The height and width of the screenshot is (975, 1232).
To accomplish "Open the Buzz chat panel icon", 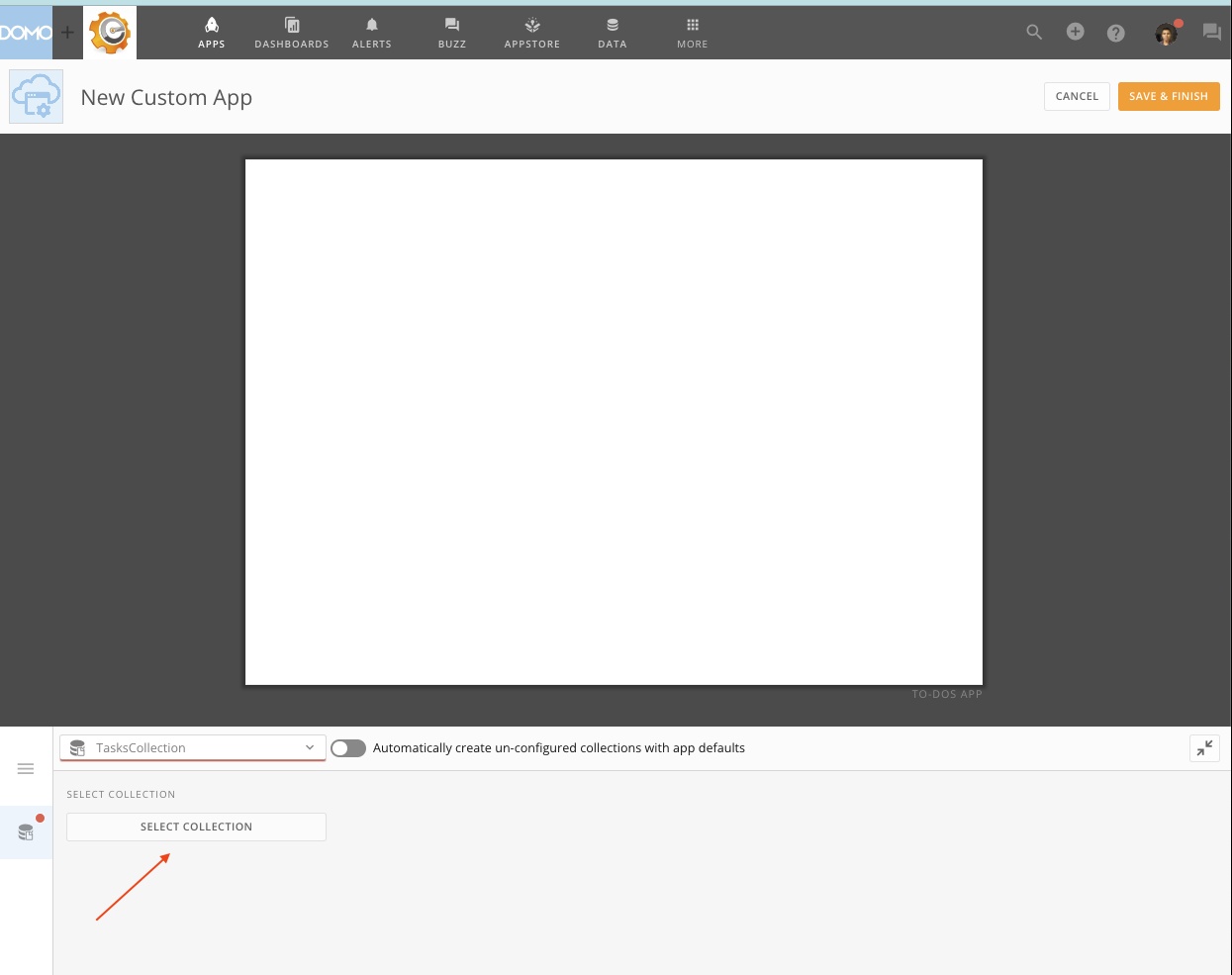I will [x=1212, y=33].
